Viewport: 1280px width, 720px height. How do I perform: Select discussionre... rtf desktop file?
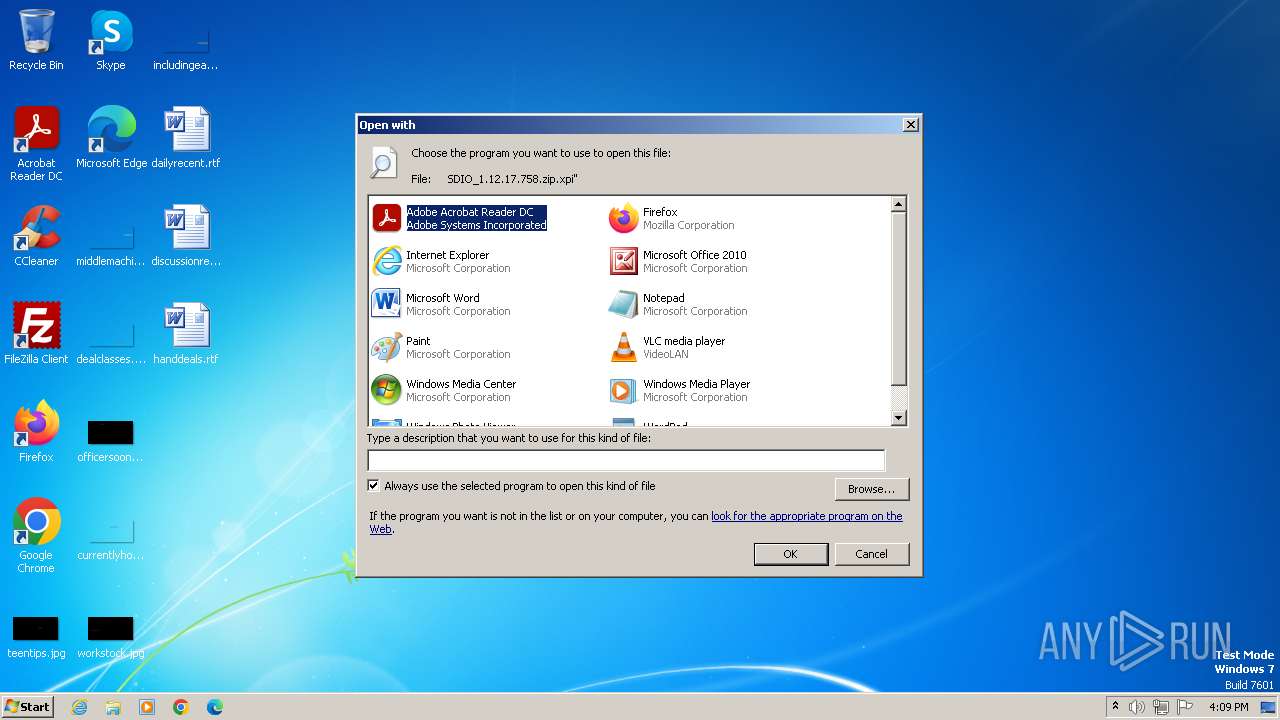[186, 236]
